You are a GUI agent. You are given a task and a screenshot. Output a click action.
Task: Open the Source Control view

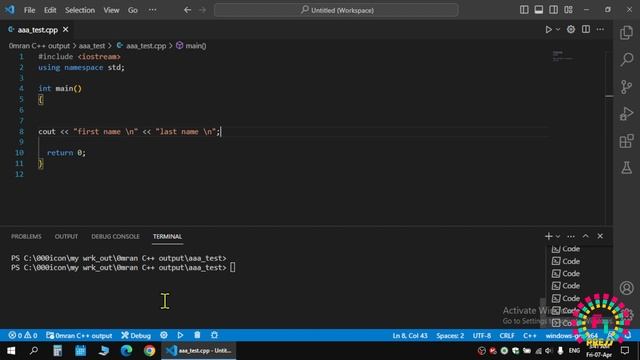[x=627, y=87]
